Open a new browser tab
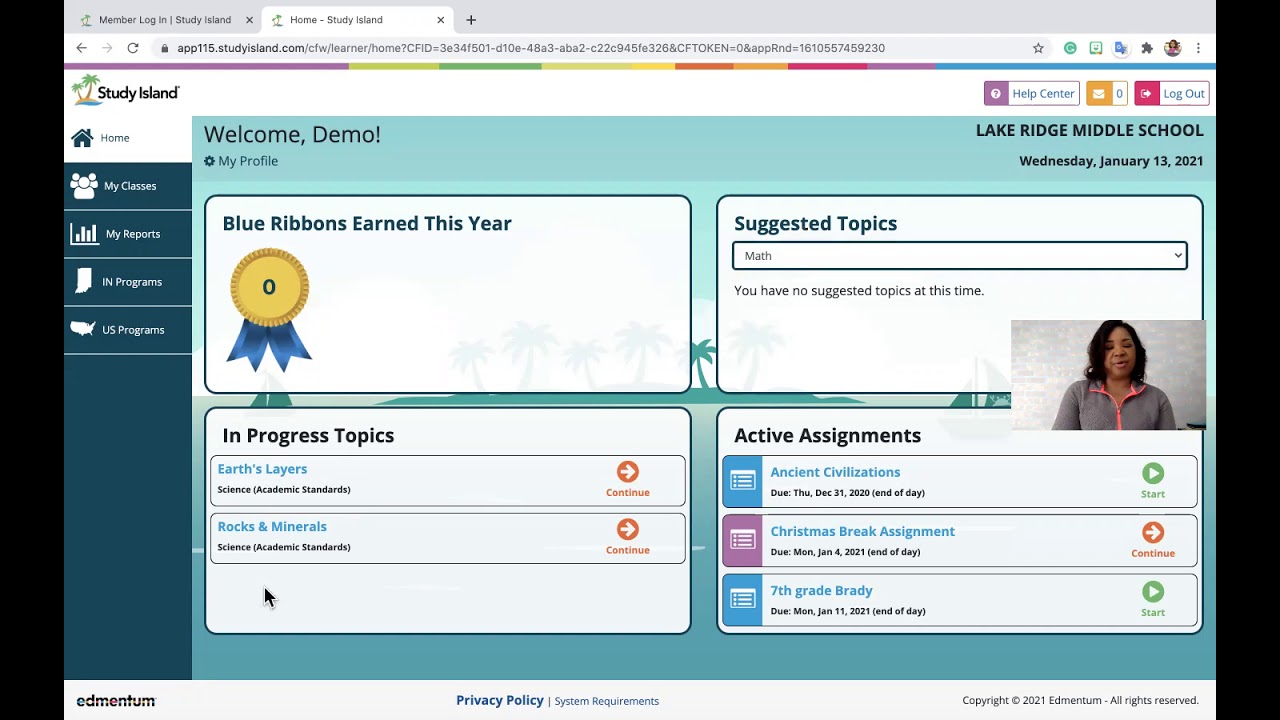This screenshot has width=1280, height=720. [471, 20]
